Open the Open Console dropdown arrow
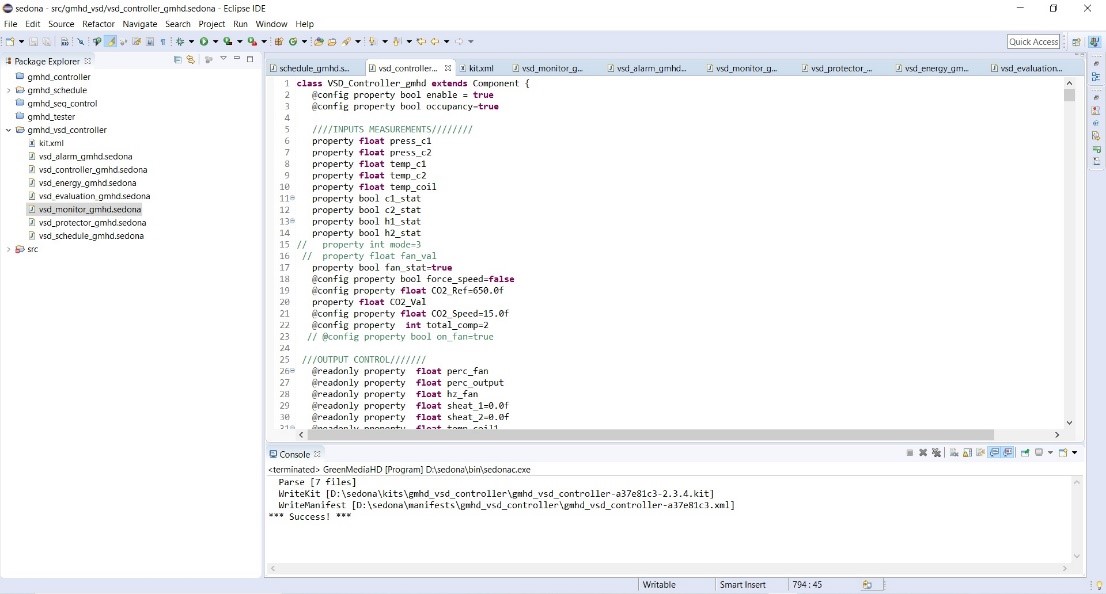The image size is (1106, 594). pos(1075,453)
